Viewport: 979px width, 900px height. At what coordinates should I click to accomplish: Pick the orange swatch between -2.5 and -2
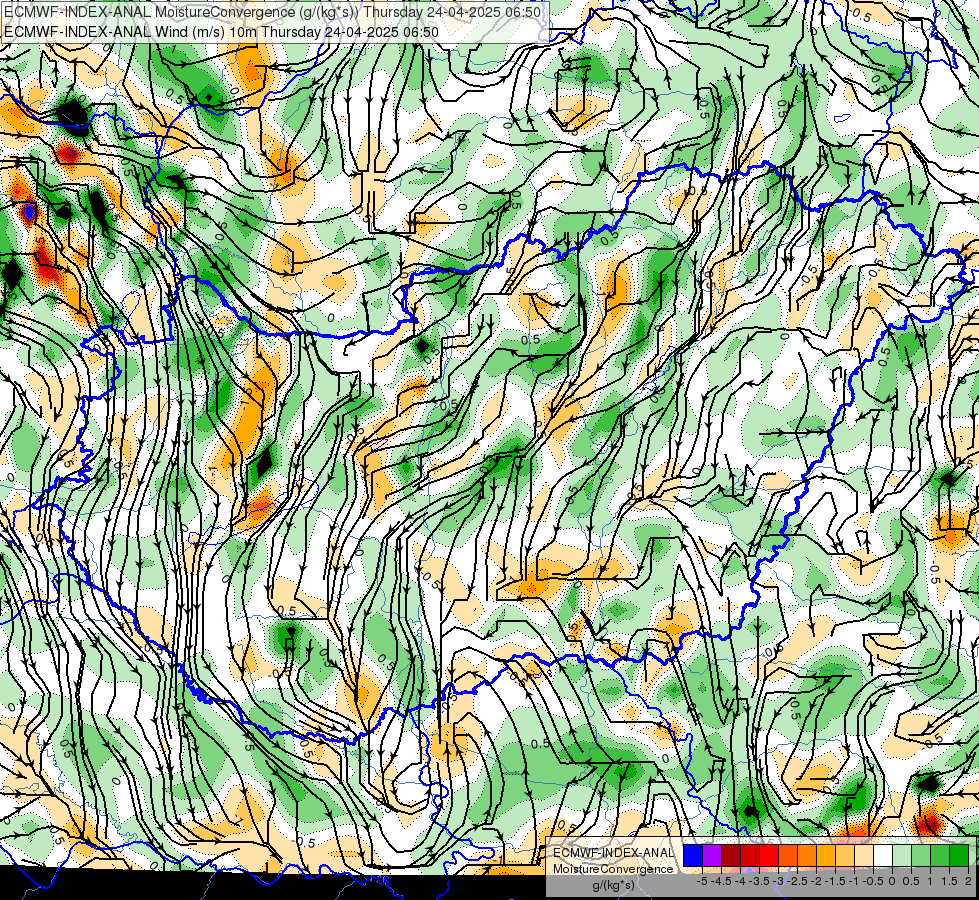pyautogui.click(x=807, y=855)
